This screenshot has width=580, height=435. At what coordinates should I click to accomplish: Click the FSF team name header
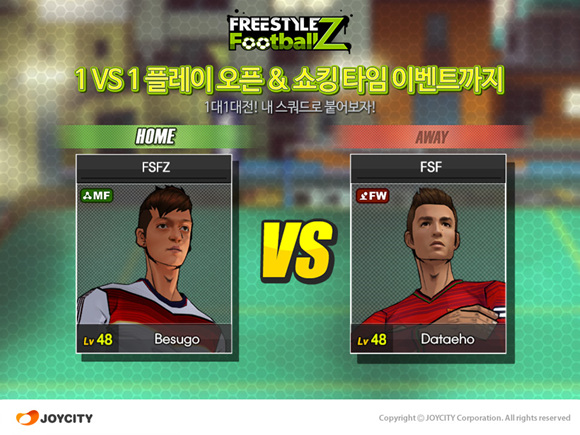[x=428, y=169]
